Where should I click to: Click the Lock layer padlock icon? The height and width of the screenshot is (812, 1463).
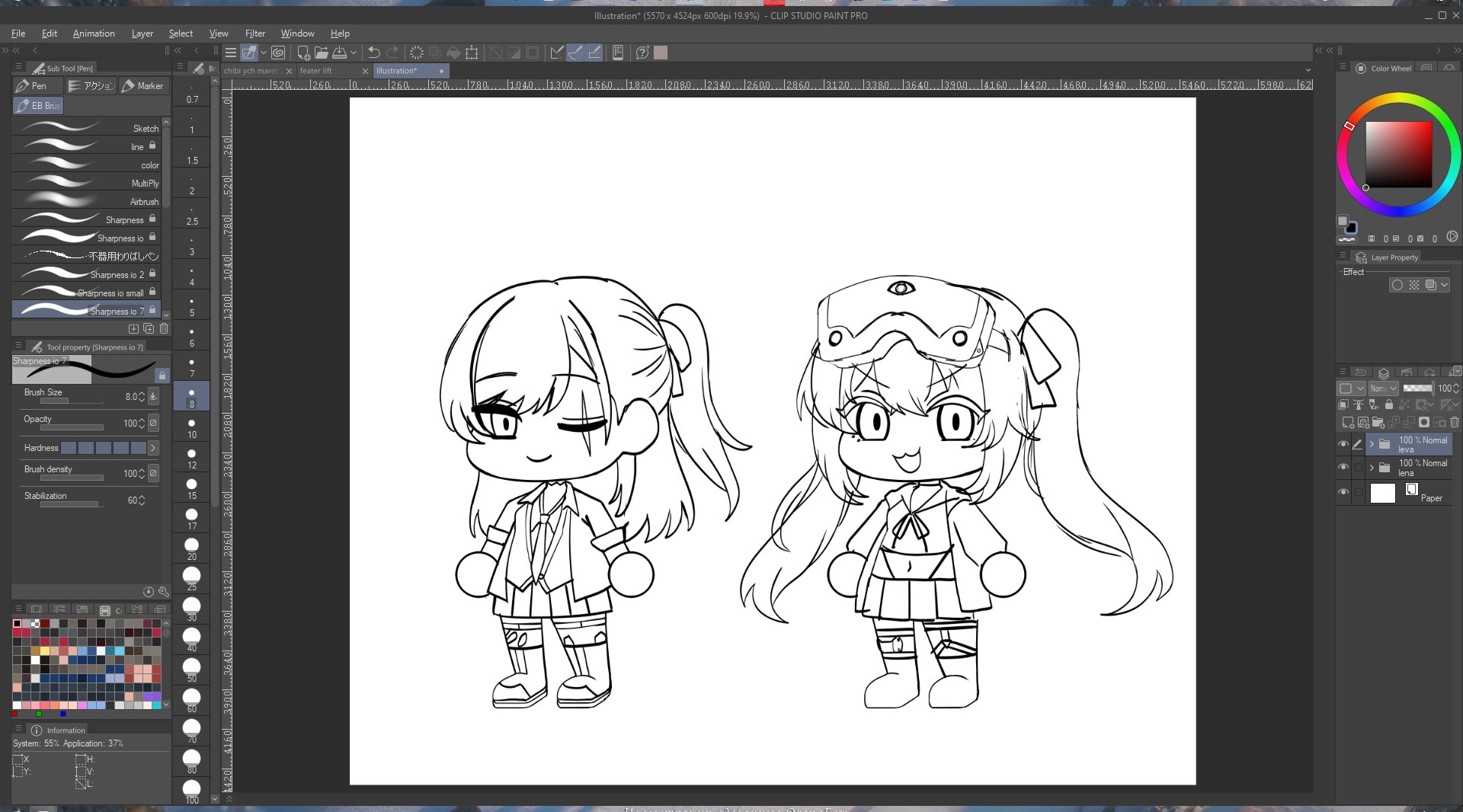click(x=1388, y=405)
